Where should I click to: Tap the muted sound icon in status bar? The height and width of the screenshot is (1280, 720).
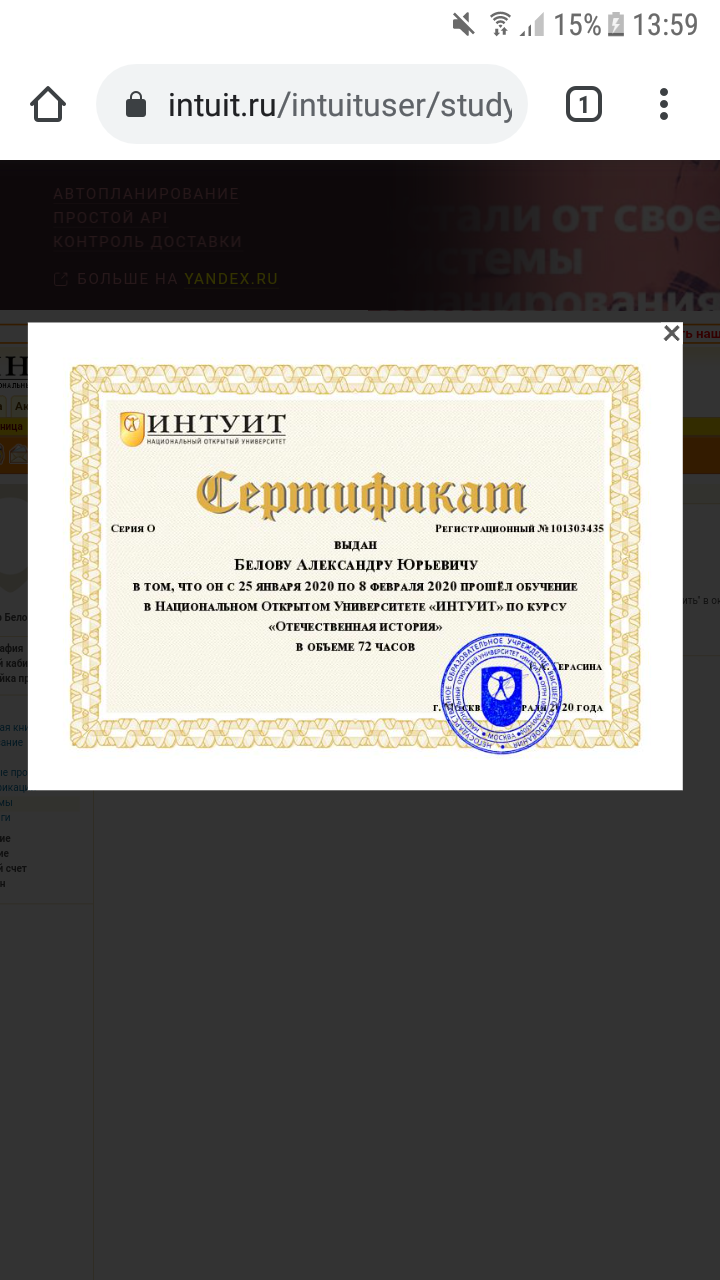[x=463, y=24]
